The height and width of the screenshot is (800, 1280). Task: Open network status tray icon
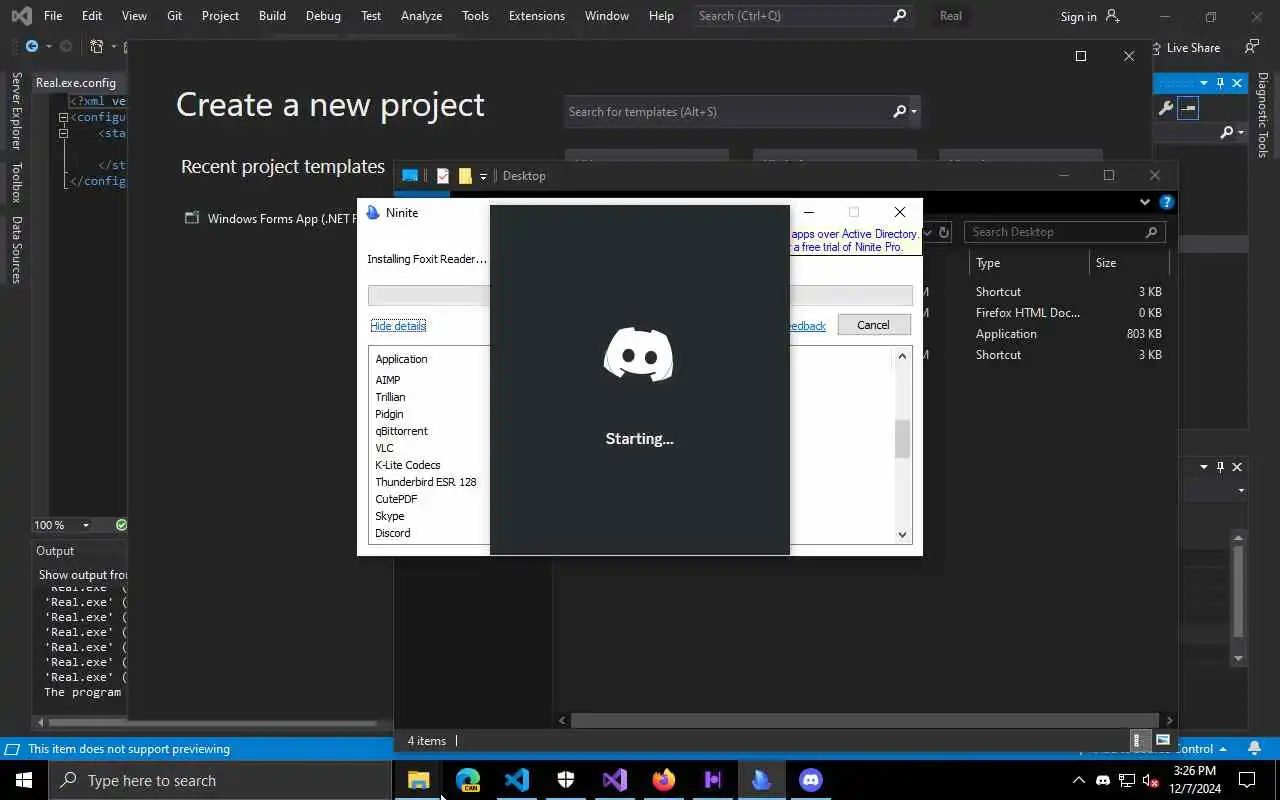(x=1127, y=780)
